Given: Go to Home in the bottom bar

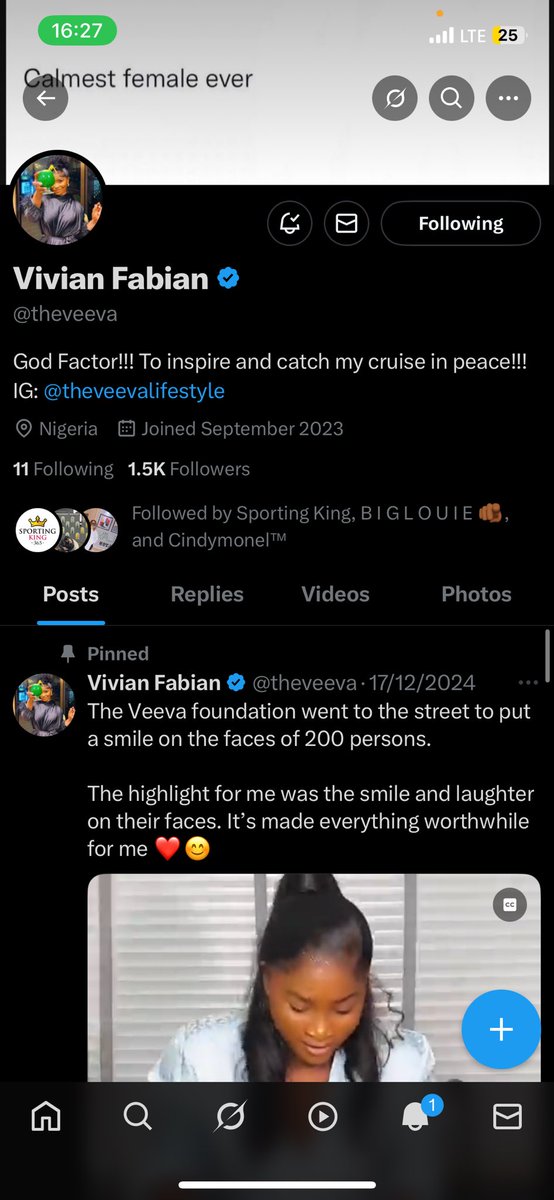Looking at the screenshot, I should tap(46, 1115).
